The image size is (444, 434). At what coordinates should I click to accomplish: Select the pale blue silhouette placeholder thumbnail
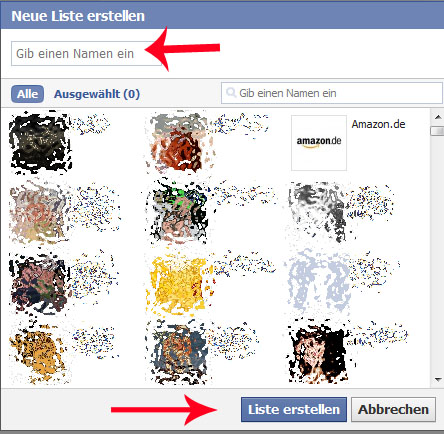(x=318, y=283)
